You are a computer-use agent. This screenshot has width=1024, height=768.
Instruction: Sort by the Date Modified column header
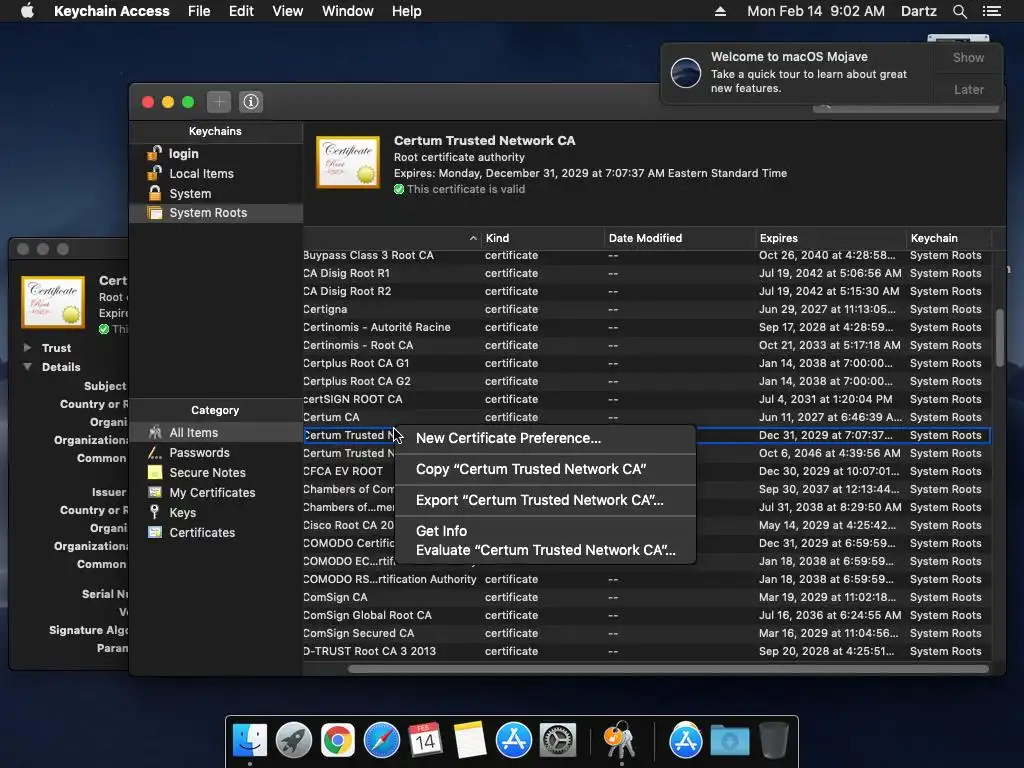[x=679, y=238]
